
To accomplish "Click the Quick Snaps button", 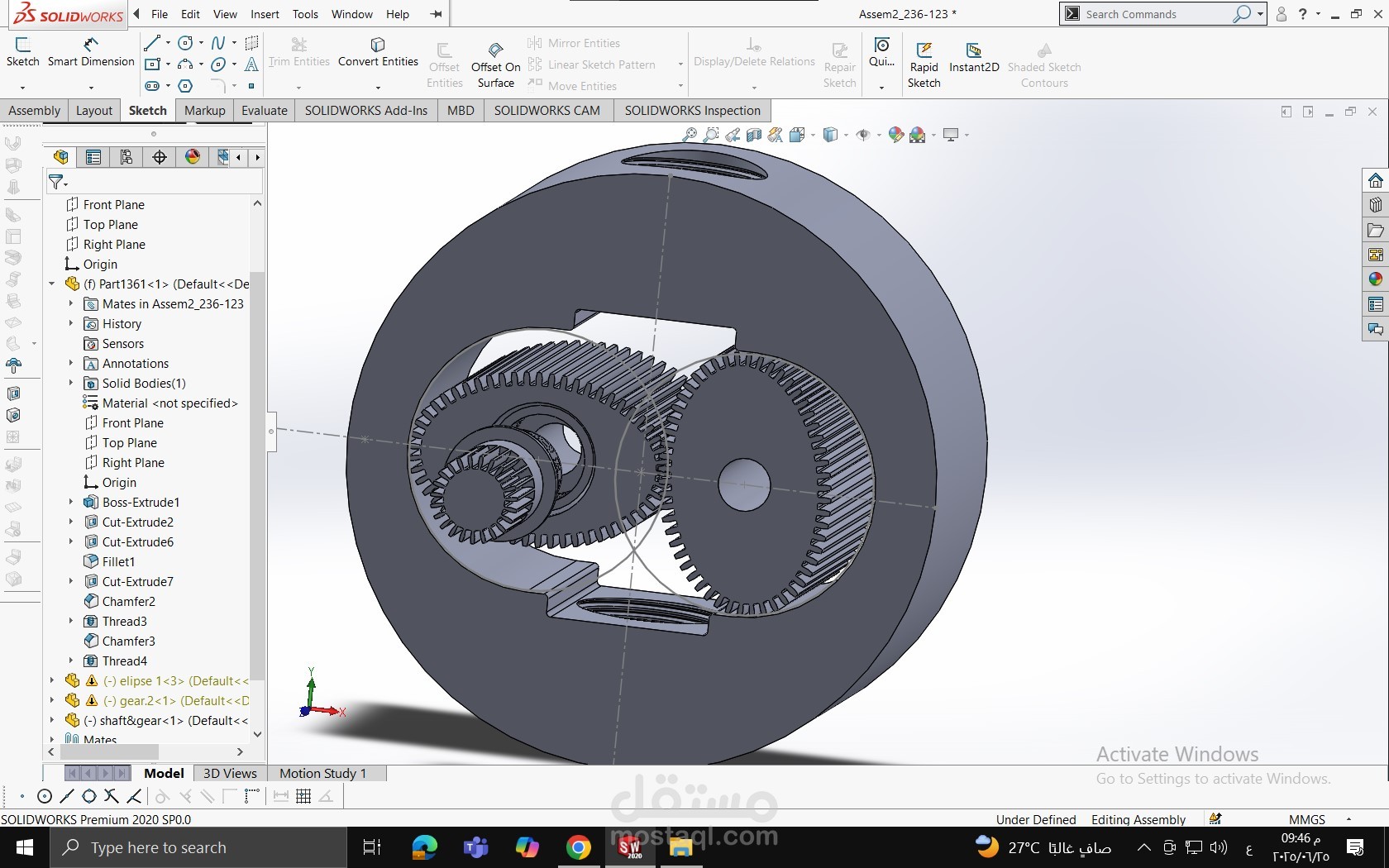I will (881, 52).
